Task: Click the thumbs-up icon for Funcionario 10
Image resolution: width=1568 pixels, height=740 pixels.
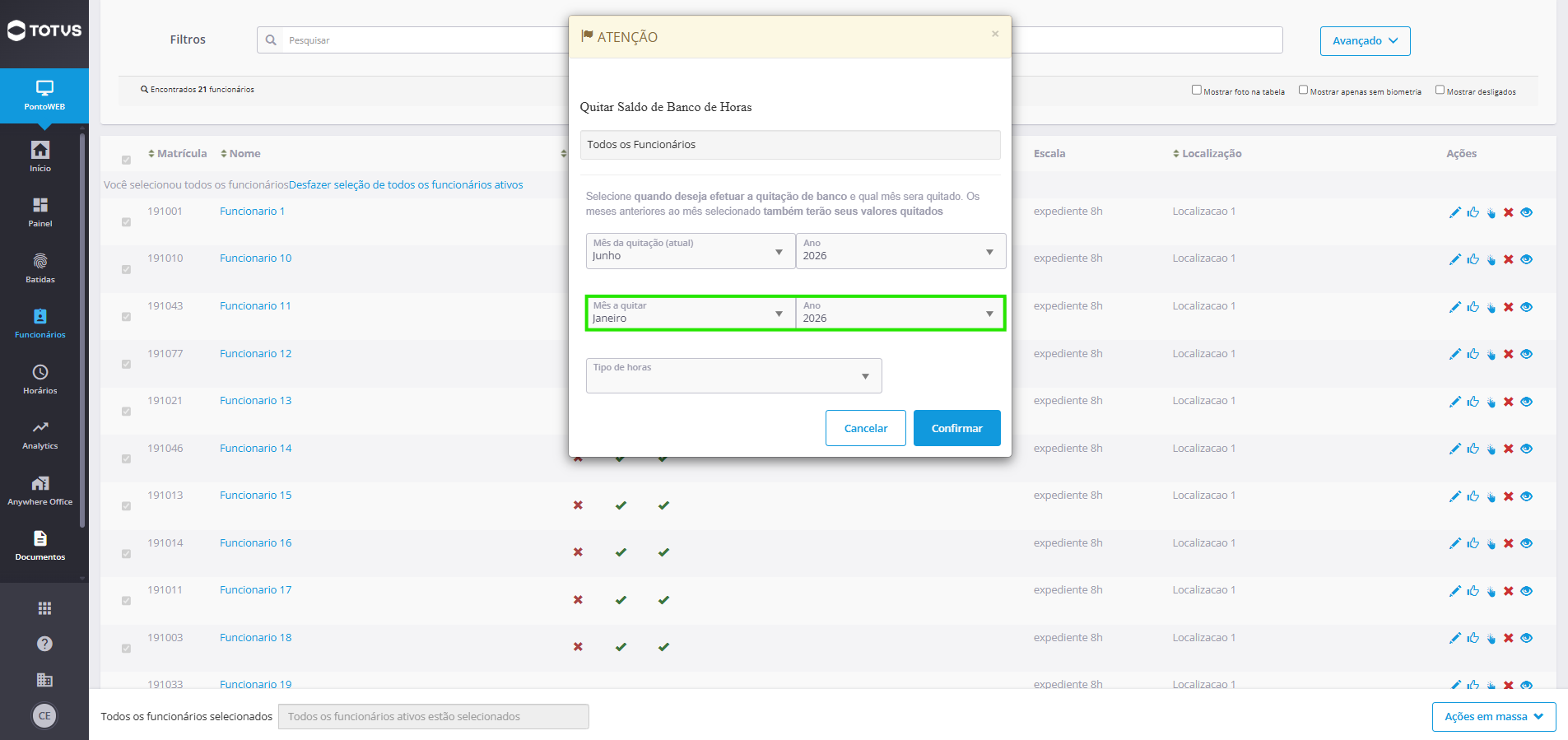Action: (x=1473, y=259)
